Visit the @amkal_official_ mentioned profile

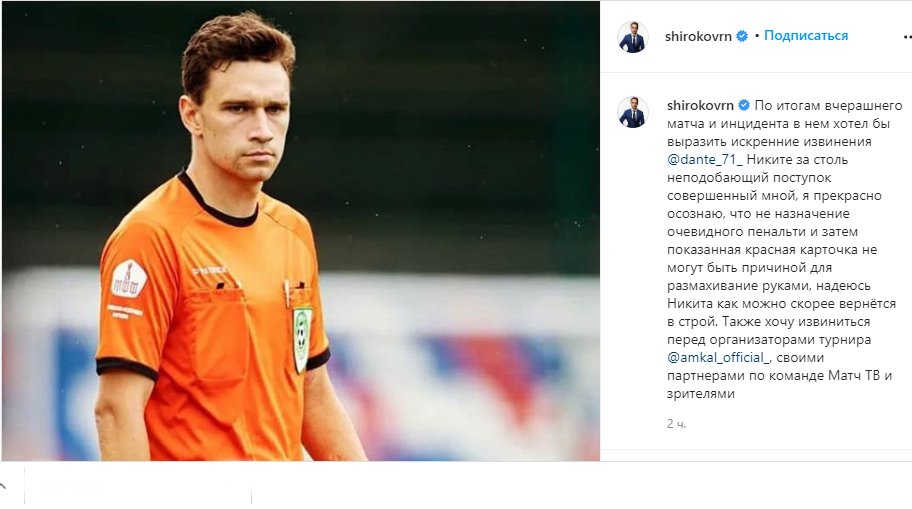coord(718,357)
